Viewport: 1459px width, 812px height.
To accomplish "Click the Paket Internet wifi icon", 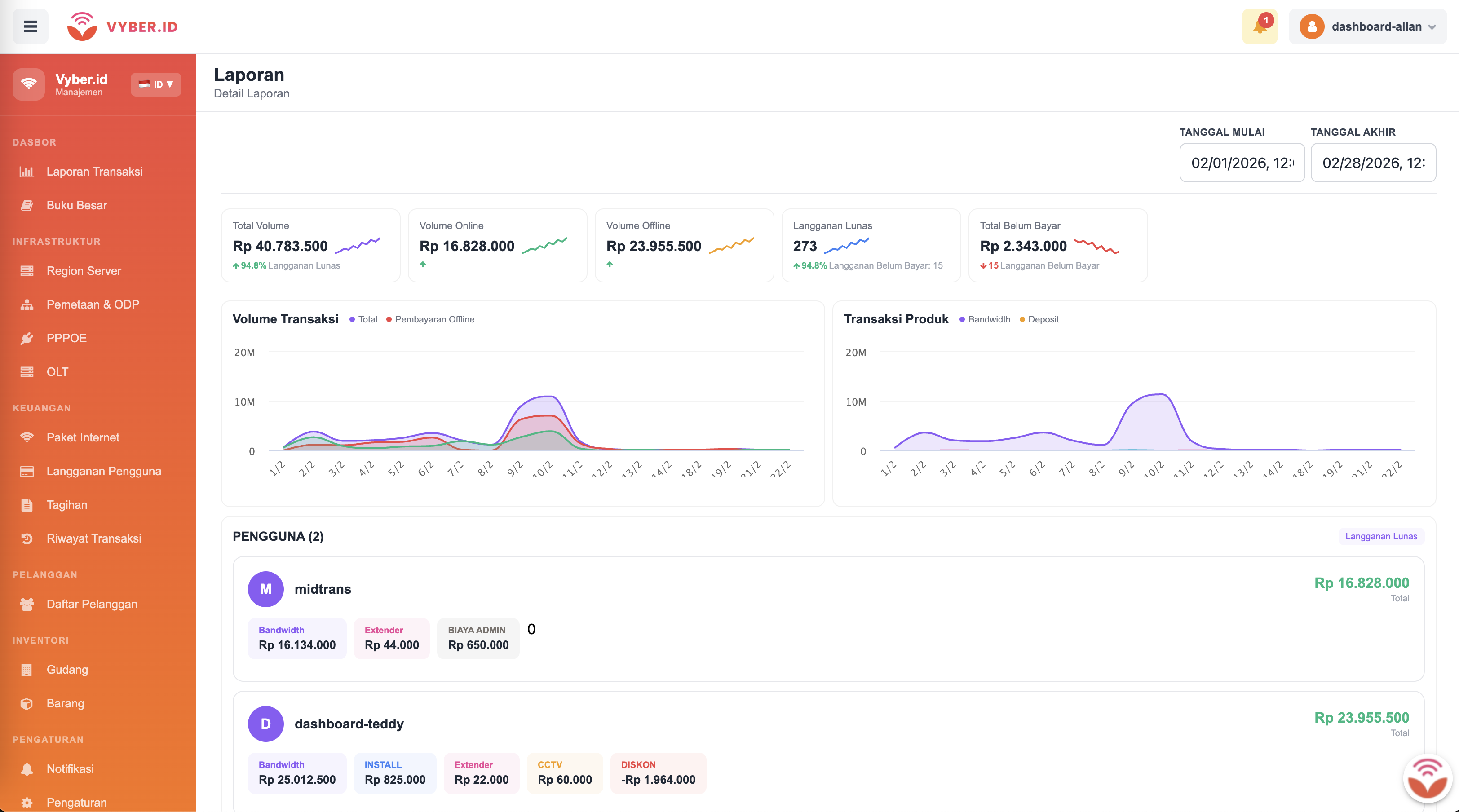I will coord(27,437).
